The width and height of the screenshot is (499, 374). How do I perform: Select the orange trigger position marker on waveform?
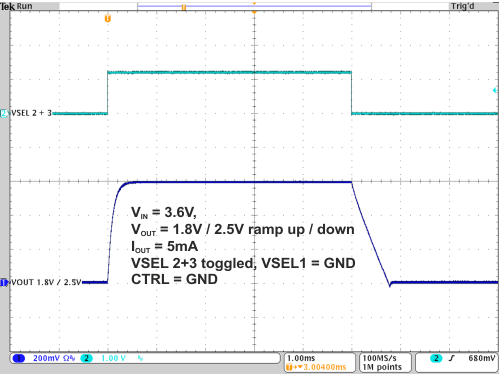pyautogui.click(x=108, y=18)
